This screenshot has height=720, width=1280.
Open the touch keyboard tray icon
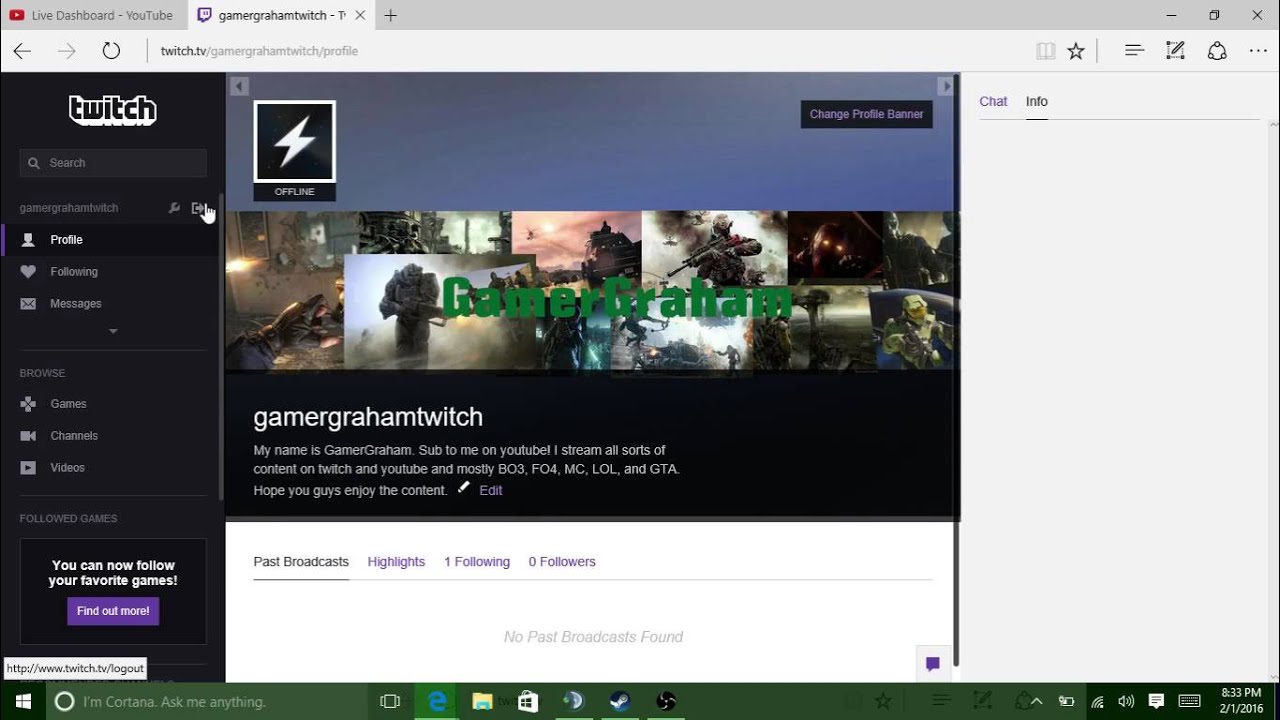pos(1189,701)
